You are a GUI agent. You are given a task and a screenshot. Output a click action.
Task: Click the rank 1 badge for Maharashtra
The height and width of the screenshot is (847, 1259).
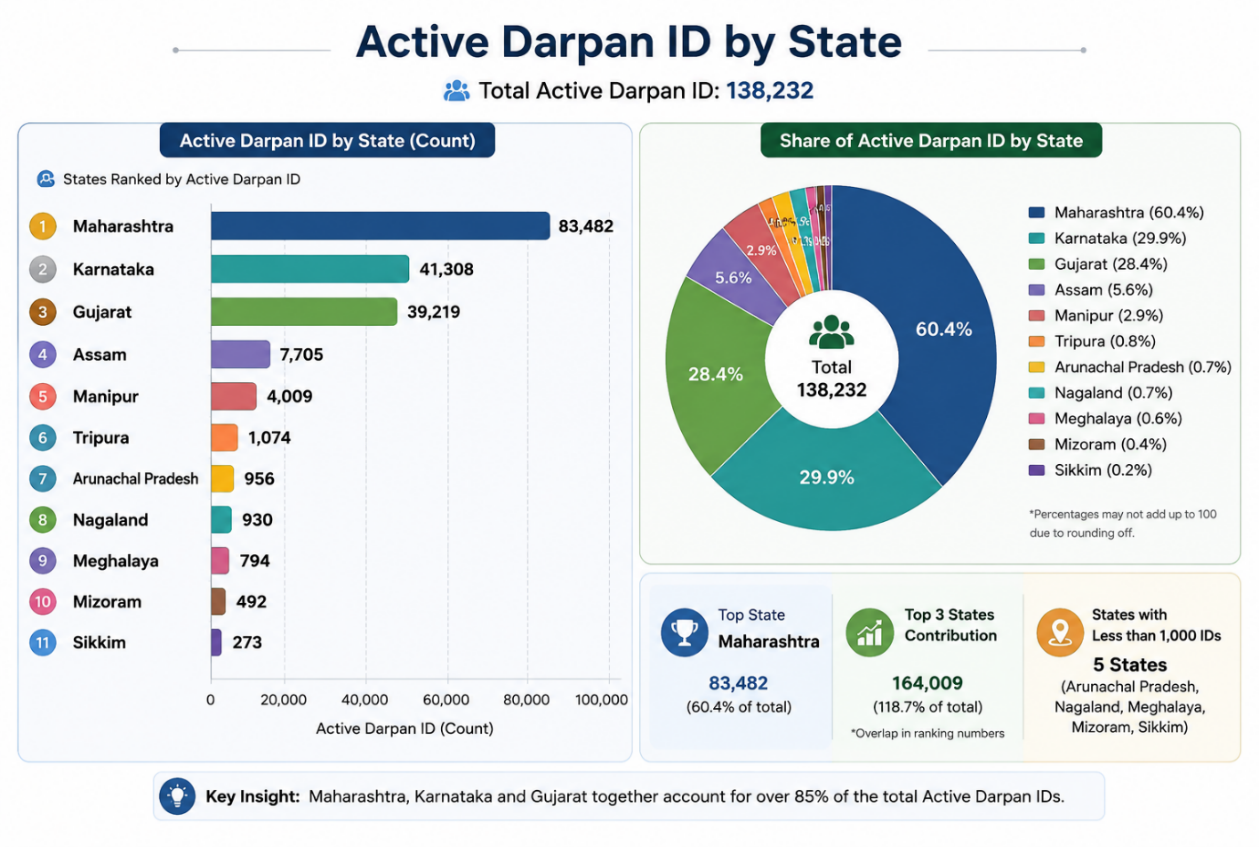(x=42, y=227)
